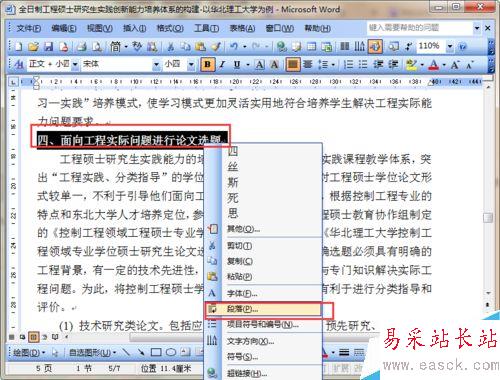500x380 pixels.
Task: Apply bulleted list formatting
Action: click(363, 64)
